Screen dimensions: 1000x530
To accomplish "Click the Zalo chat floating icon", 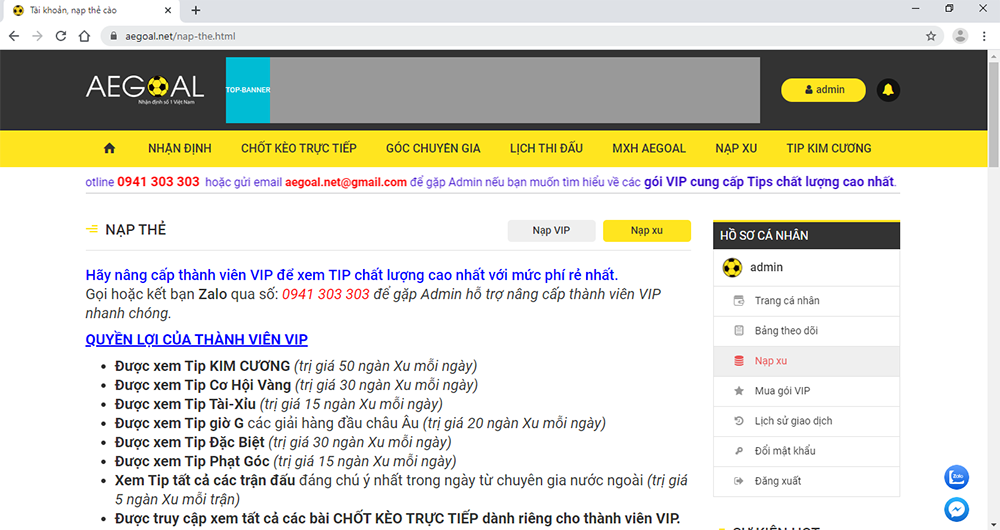I will pos(956,477).
